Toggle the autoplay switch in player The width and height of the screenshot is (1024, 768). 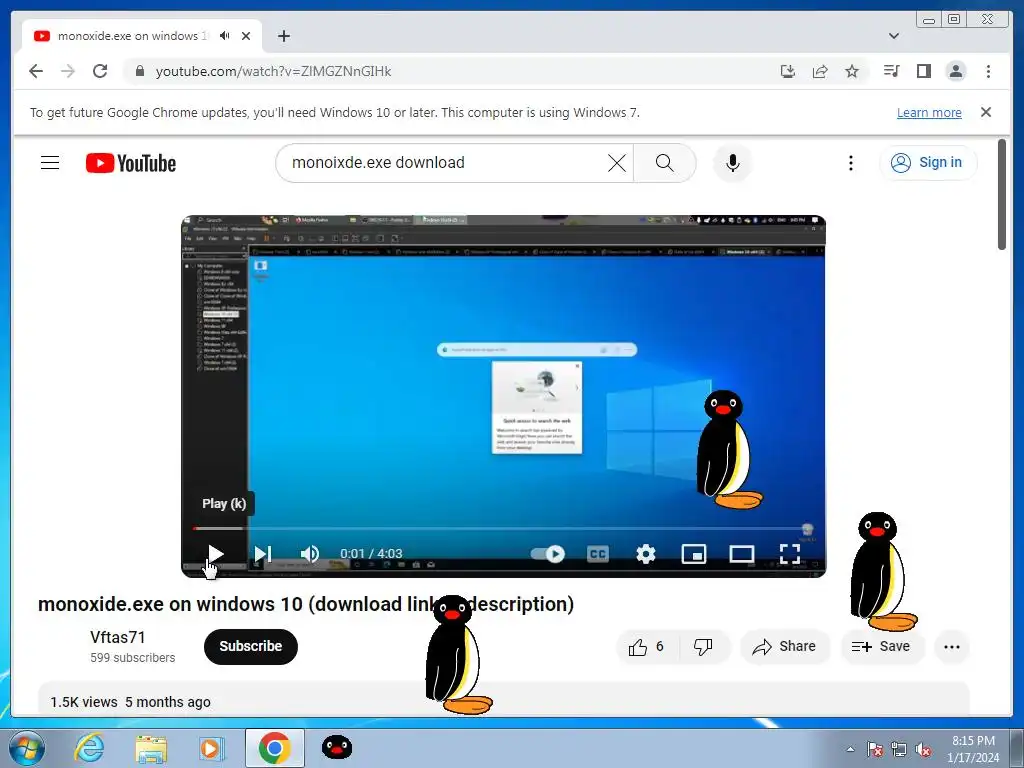[547, 554]
